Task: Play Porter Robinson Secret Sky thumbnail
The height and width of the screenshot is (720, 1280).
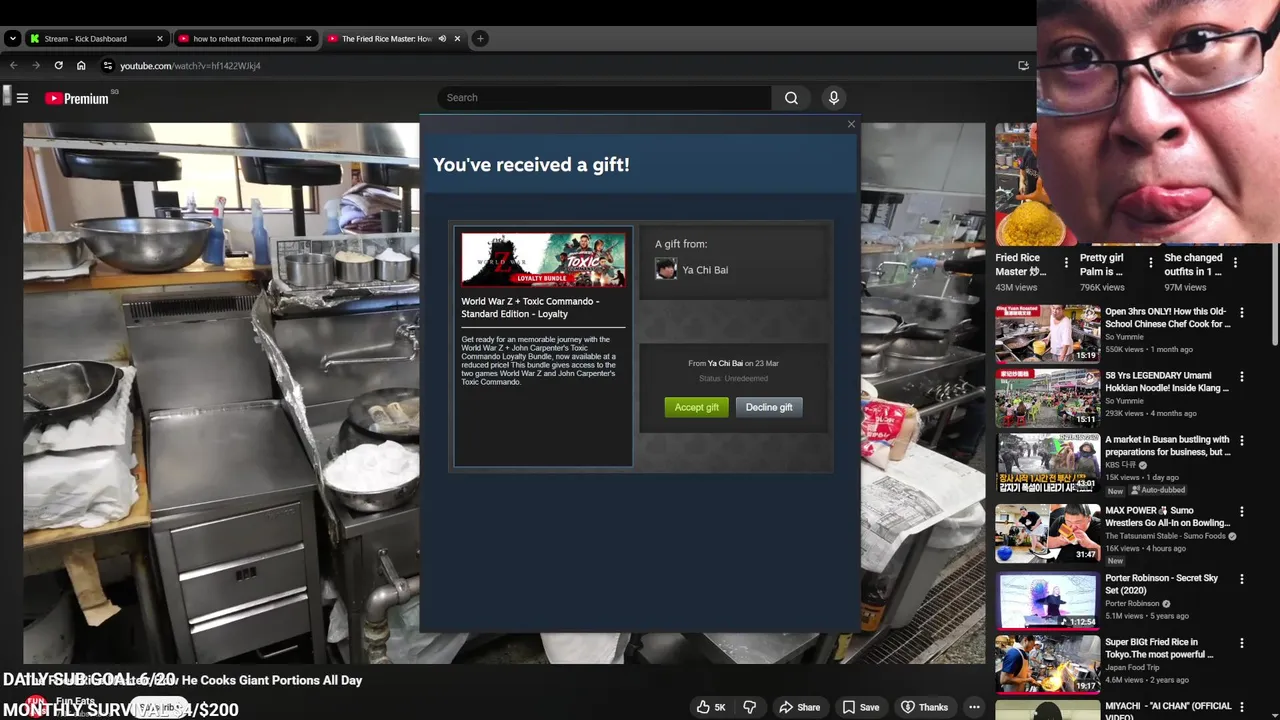Action: tap(1047, 600)
